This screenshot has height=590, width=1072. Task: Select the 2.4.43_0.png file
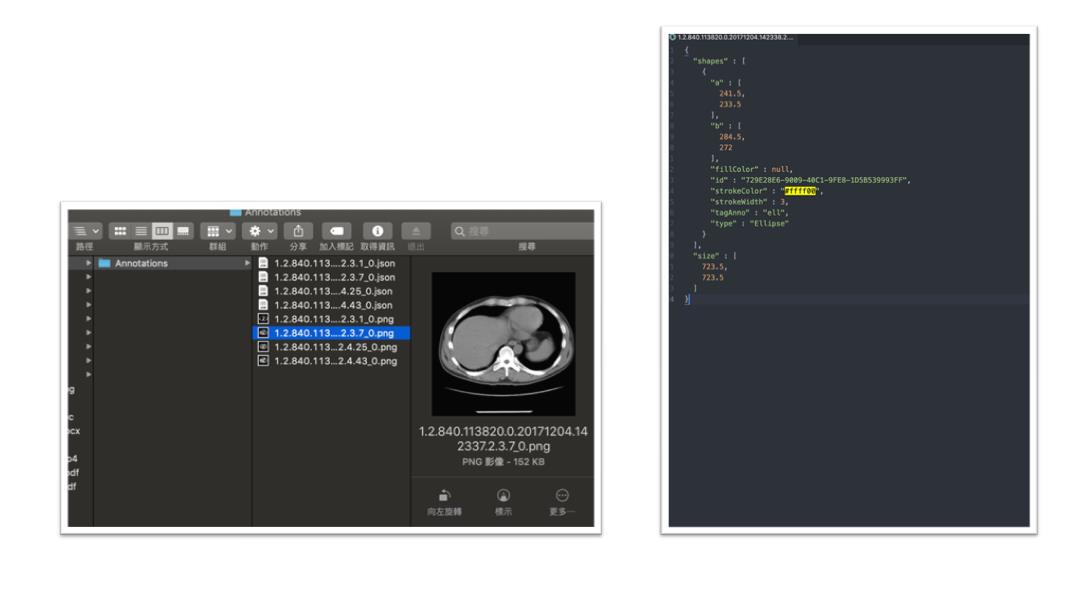[x=335, y=361]
